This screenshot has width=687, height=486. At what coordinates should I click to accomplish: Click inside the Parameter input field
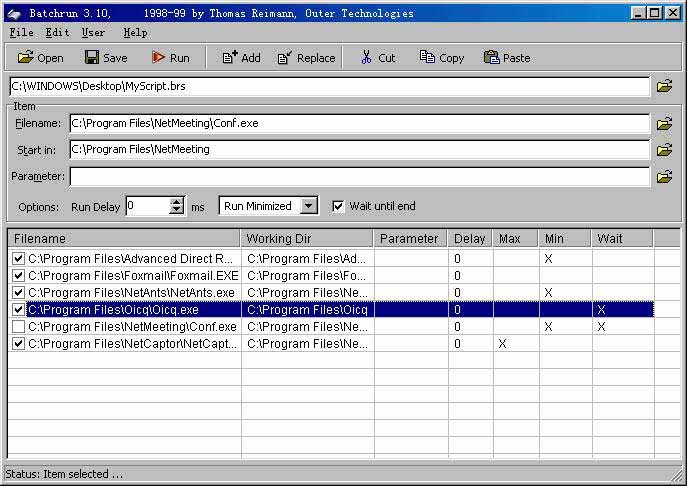click(x=359, y=177)
